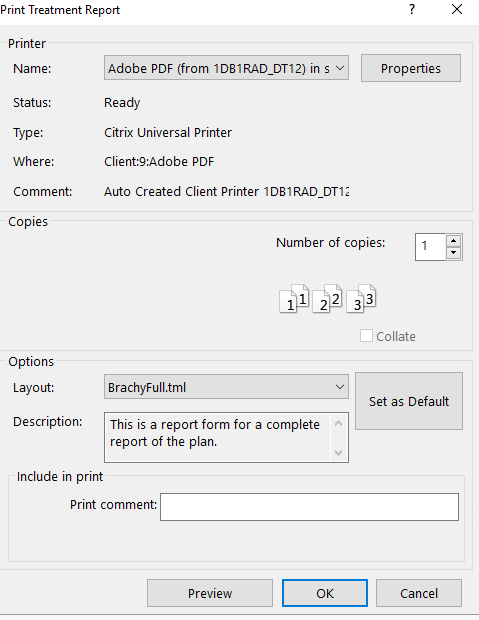Open the report Preview
Image resolution: width=479 pixels, height=620 pixels.
(x=210, y=593)
